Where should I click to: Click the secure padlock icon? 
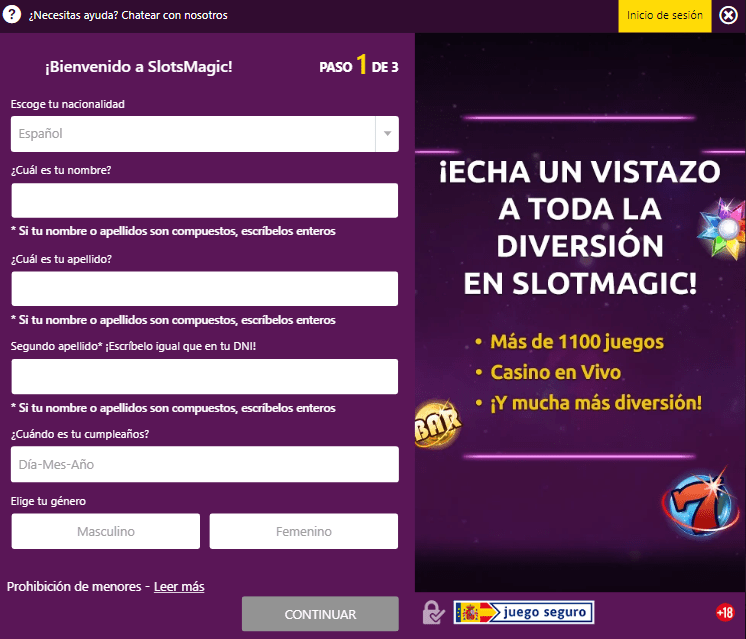click(433, 612)
